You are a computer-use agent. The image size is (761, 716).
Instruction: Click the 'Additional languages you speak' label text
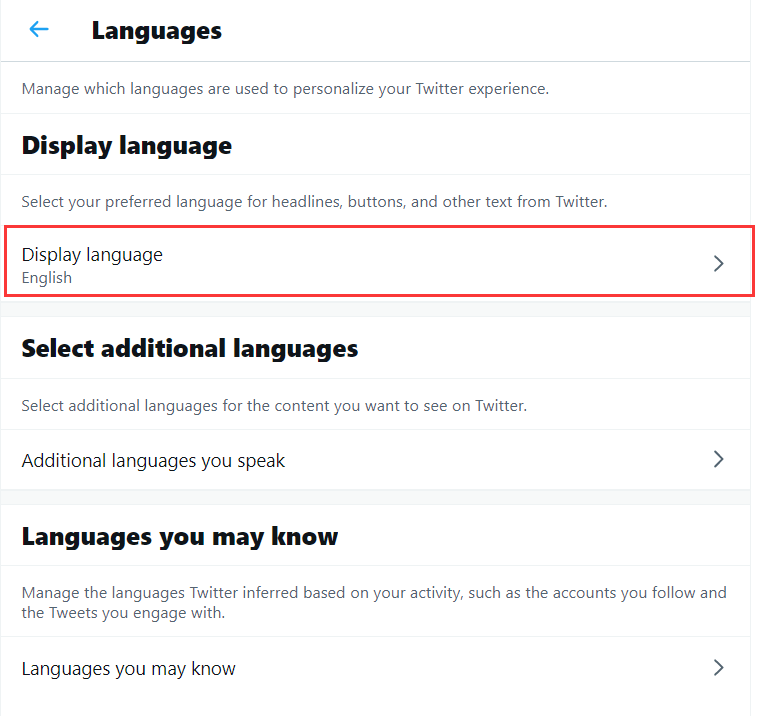(x=153, y=461)
